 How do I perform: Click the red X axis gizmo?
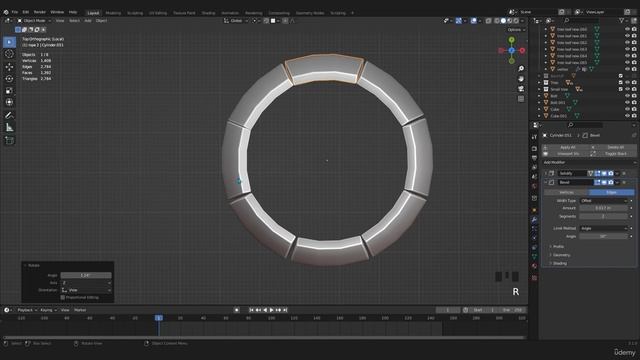(x=522, y=50)
